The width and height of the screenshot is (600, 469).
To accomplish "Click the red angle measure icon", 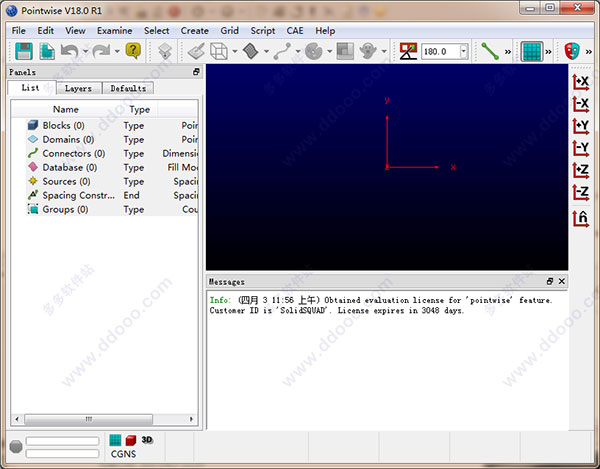I will (x=408, y=51).
